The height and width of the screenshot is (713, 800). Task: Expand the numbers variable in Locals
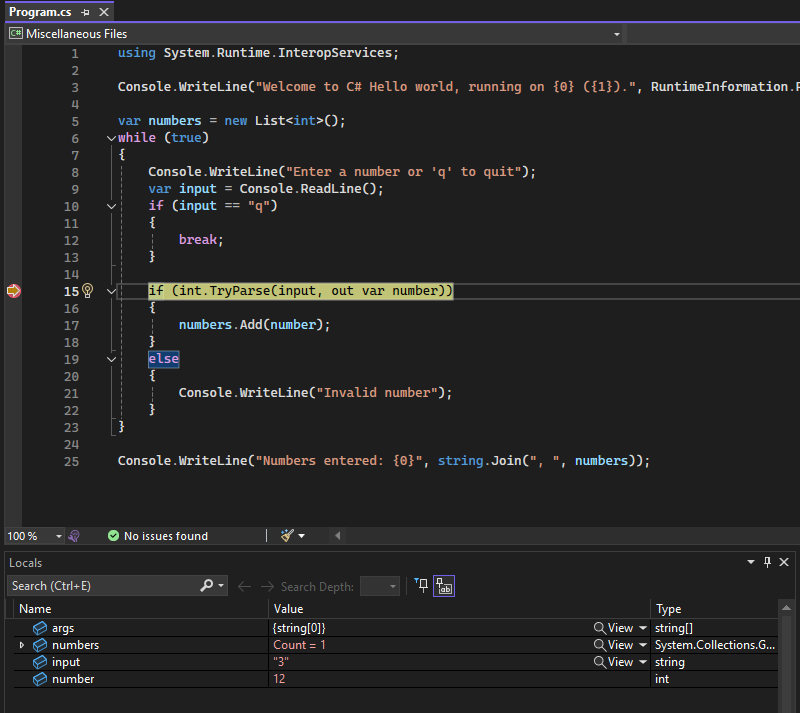[20, 645]
